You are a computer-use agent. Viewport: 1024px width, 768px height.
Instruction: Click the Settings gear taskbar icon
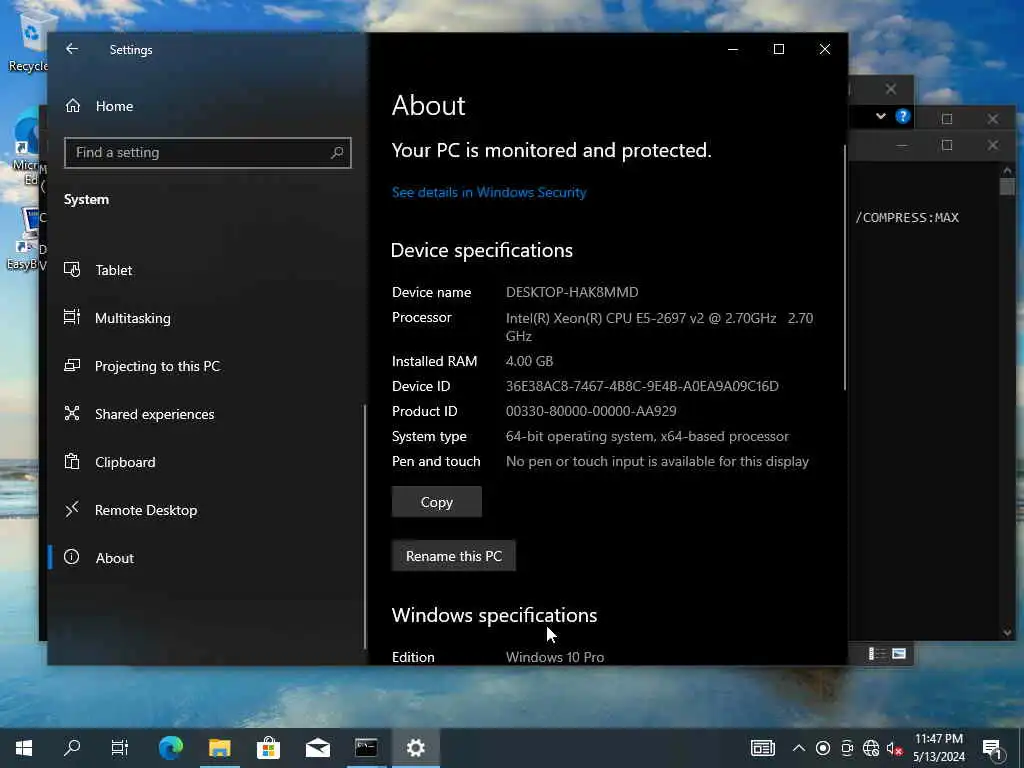415,748
